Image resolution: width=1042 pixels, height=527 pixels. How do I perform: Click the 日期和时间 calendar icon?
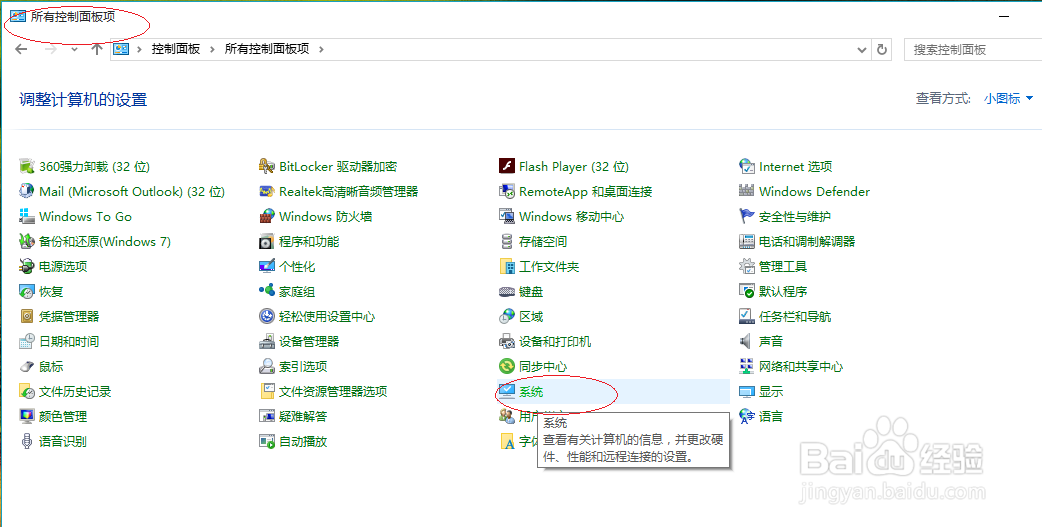(27, 342)
